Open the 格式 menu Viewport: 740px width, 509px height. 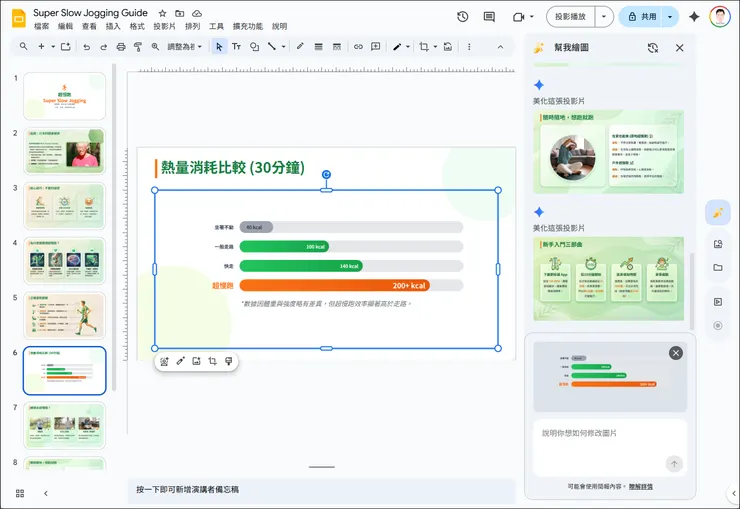tap(137, 26)
